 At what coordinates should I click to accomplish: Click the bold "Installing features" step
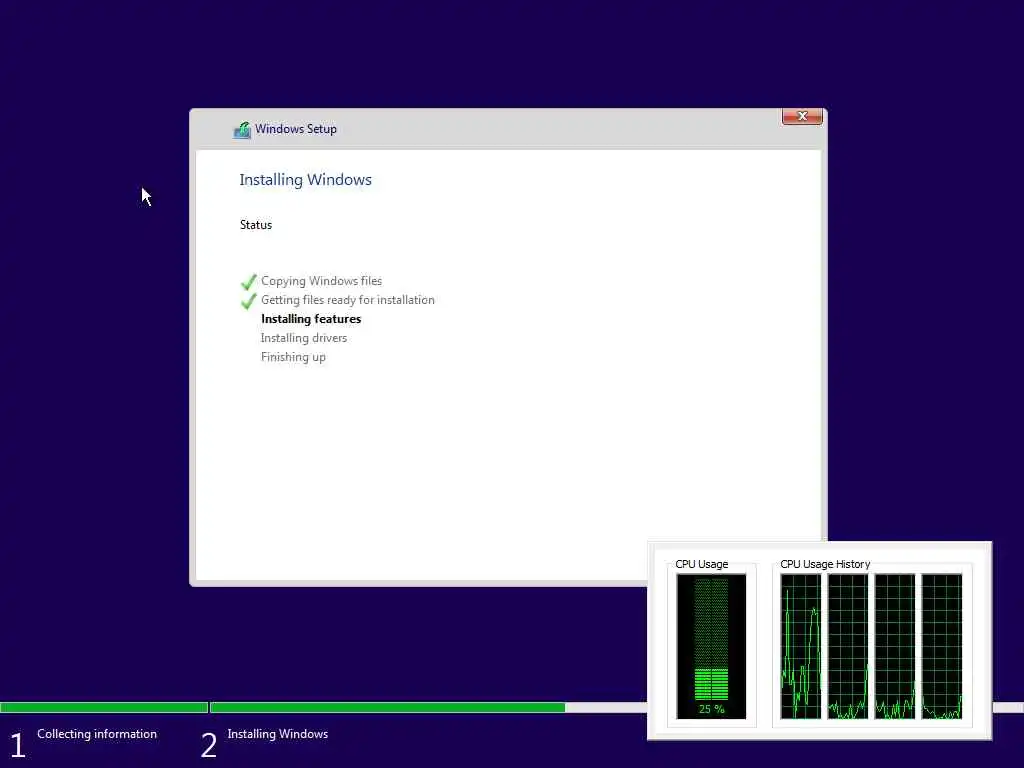(311, 319)
